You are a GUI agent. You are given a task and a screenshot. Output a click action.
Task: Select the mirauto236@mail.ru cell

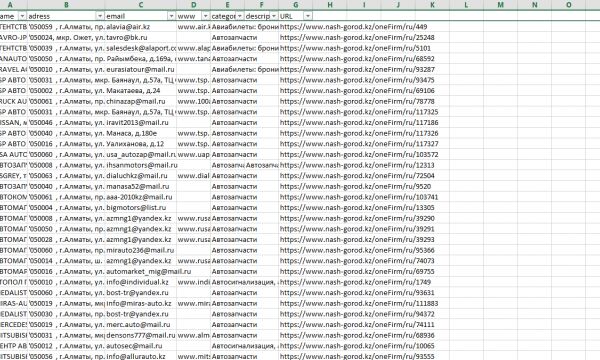tap(141, 250)
